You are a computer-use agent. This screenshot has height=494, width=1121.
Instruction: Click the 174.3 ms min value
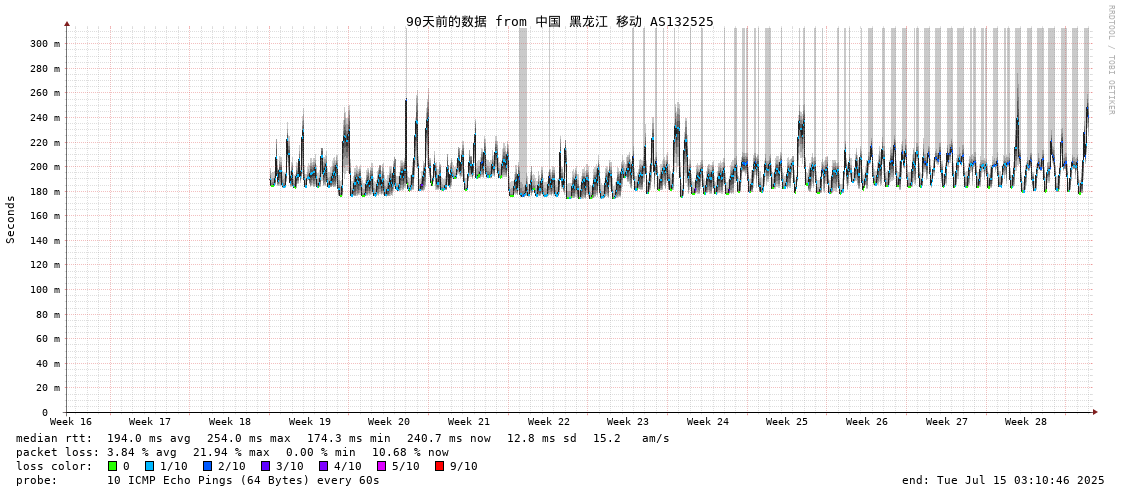click(x=350, y=438)
